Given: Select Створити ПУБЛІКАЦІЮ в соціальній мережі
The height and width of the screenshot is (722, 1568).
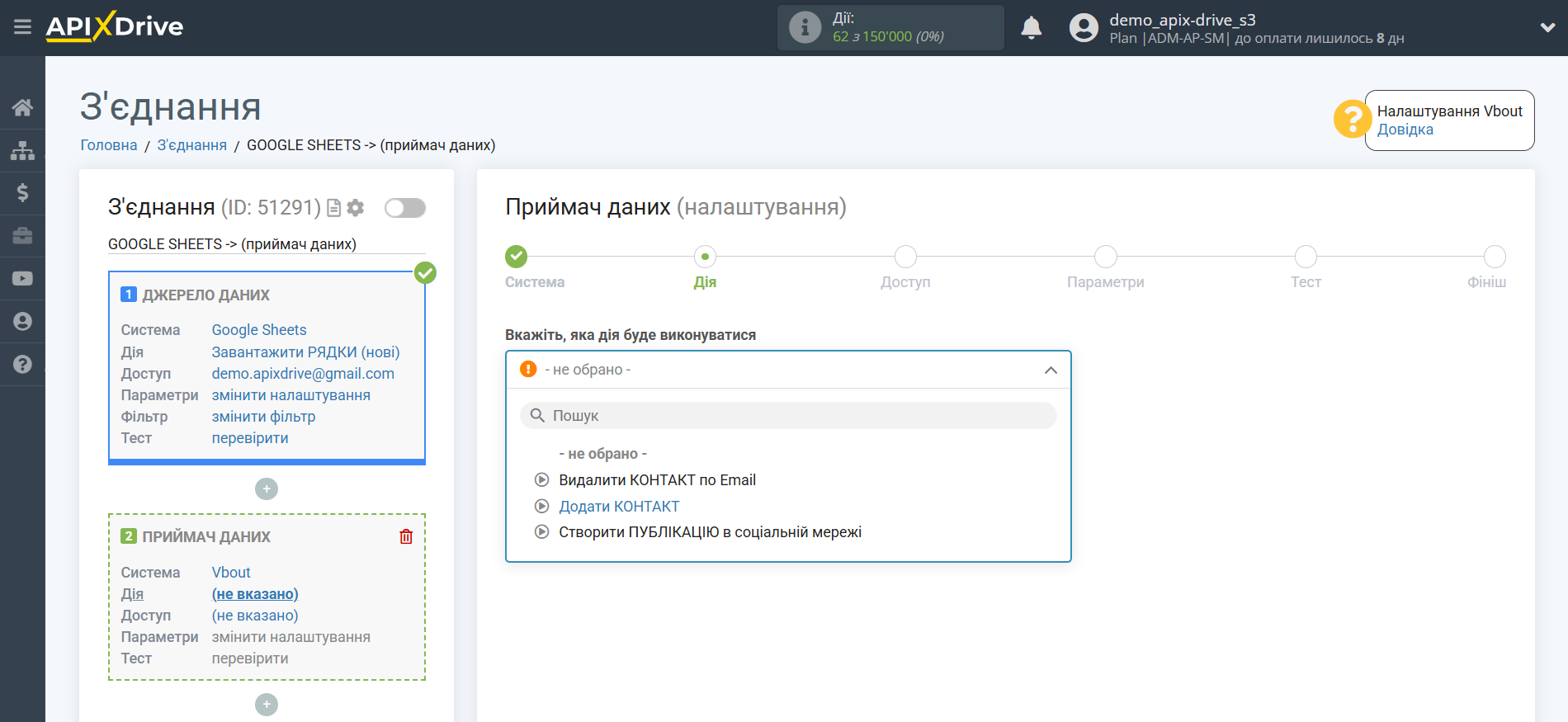Looking at the screenshot, I should tap(710, 532).
